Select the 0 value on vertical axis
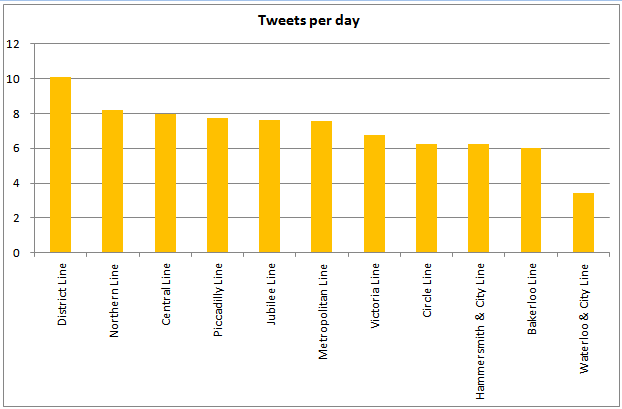The image size is (622, 409). pos(15,253)
